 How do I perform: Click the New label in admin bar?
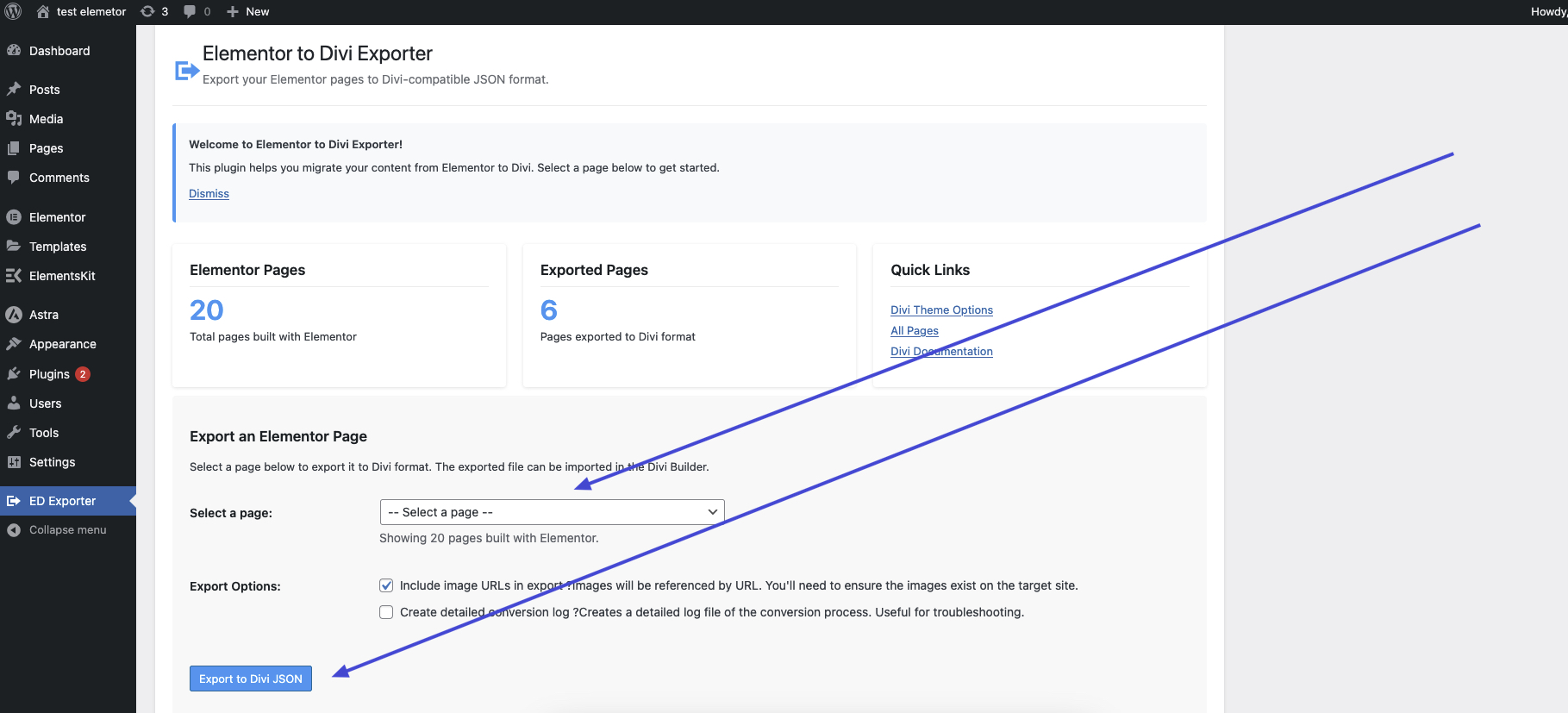pyautogui.click(x=258, y=11)
